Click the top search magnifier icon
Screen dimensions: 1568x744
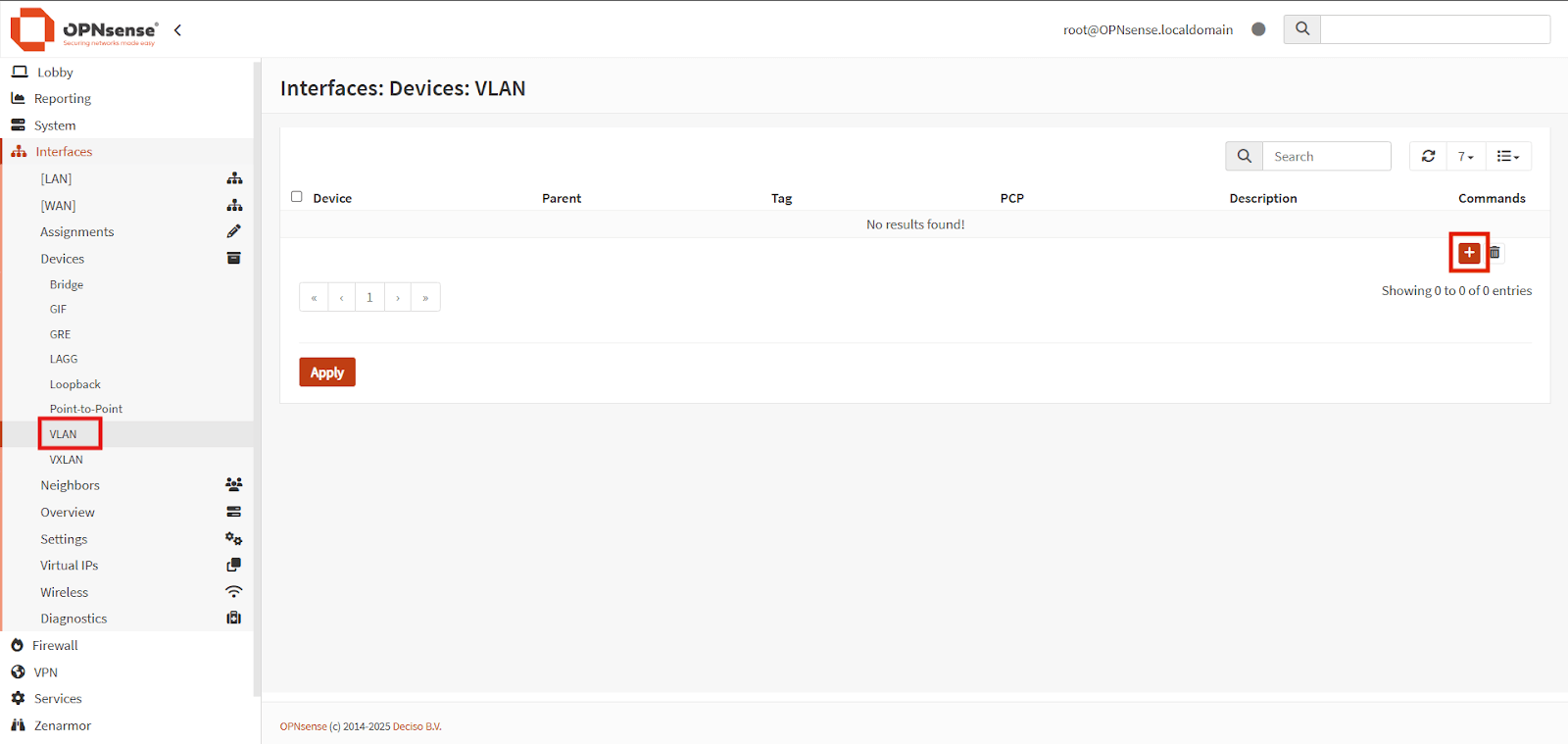coord(1302,29)
